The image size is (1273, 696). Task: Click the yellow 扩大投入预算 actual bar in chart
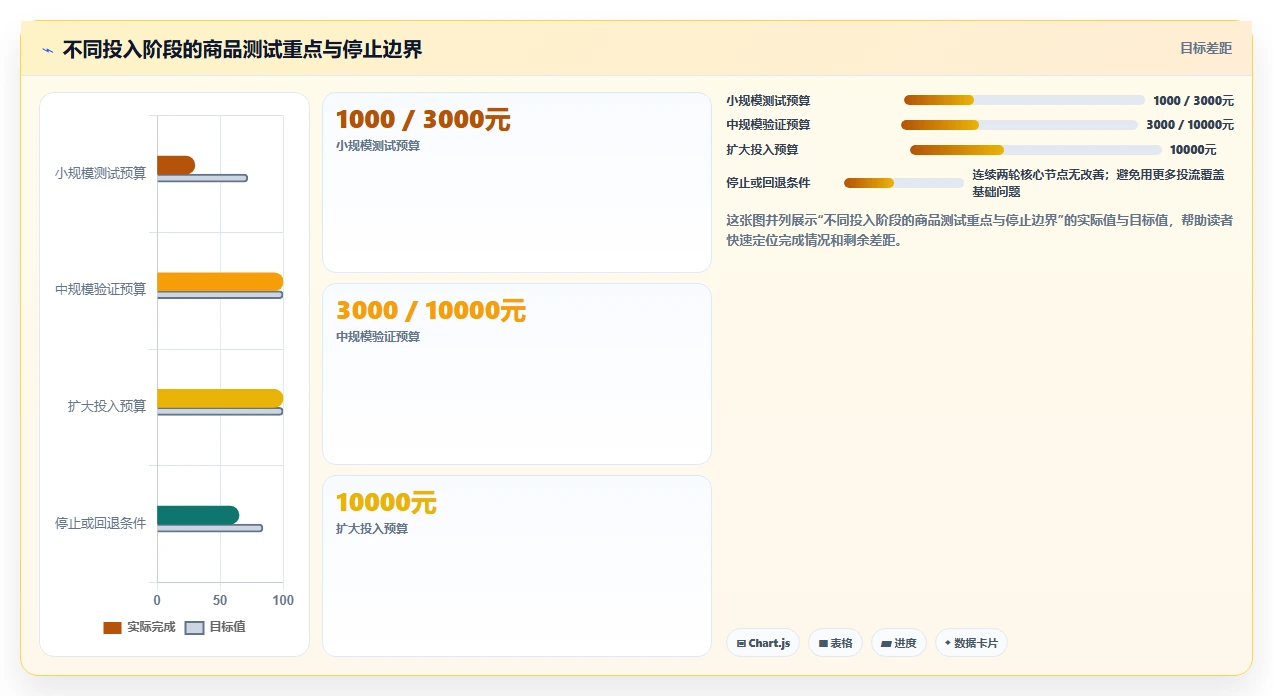point(220,398)
